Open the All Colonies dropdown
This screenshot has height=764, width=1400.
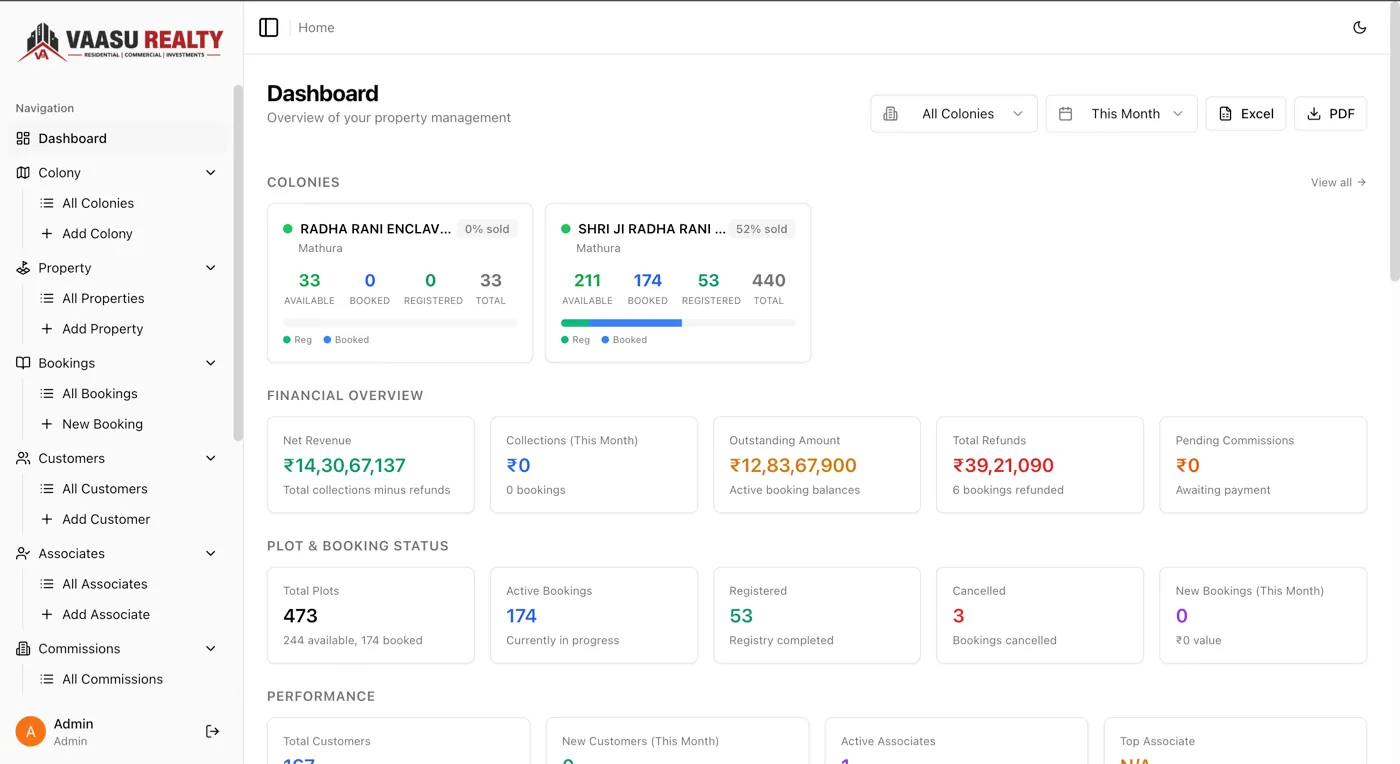pos(954,114)
